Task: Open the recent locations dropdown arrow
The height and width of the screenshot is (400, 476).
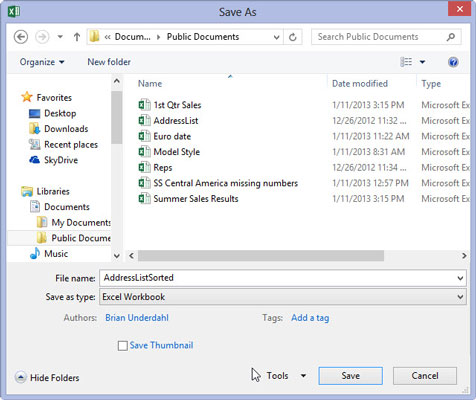Action: click(x=60, y=37)
